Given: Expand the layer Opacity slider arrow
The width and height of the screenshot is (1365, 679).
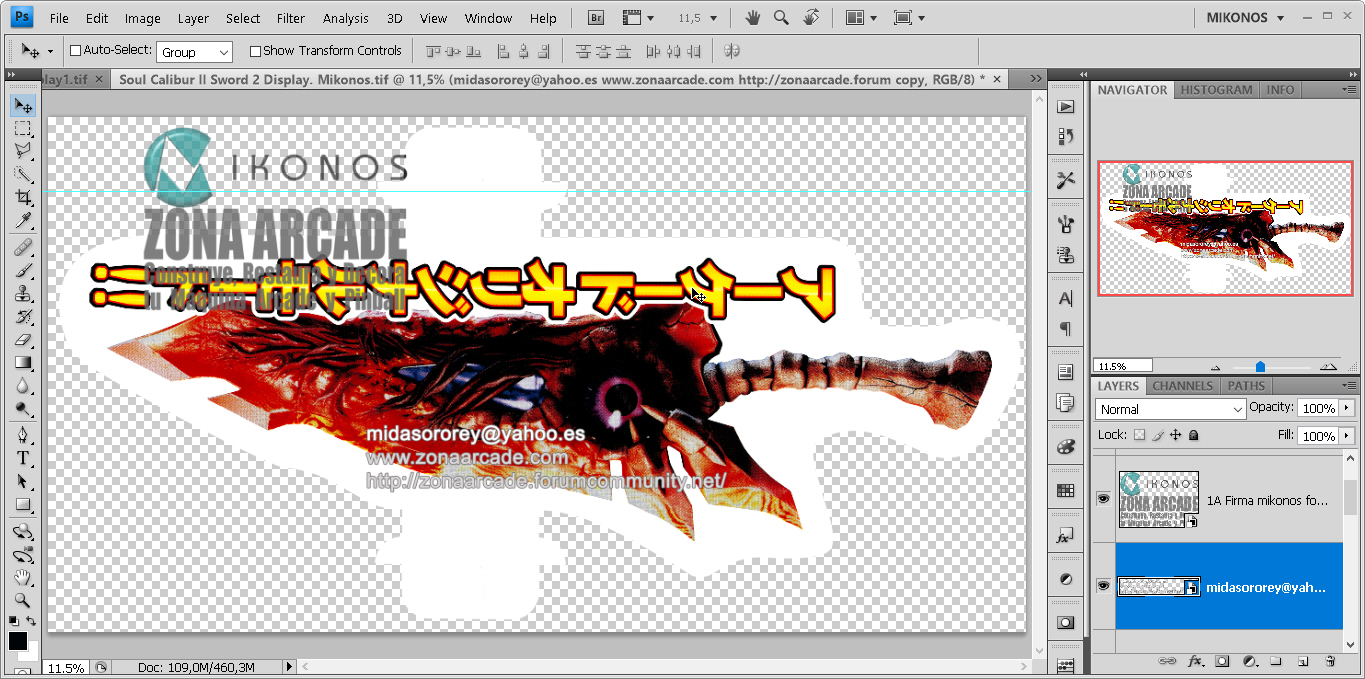Looking at the screenshot, I should pyautogui.click(x=1347, y=408).
